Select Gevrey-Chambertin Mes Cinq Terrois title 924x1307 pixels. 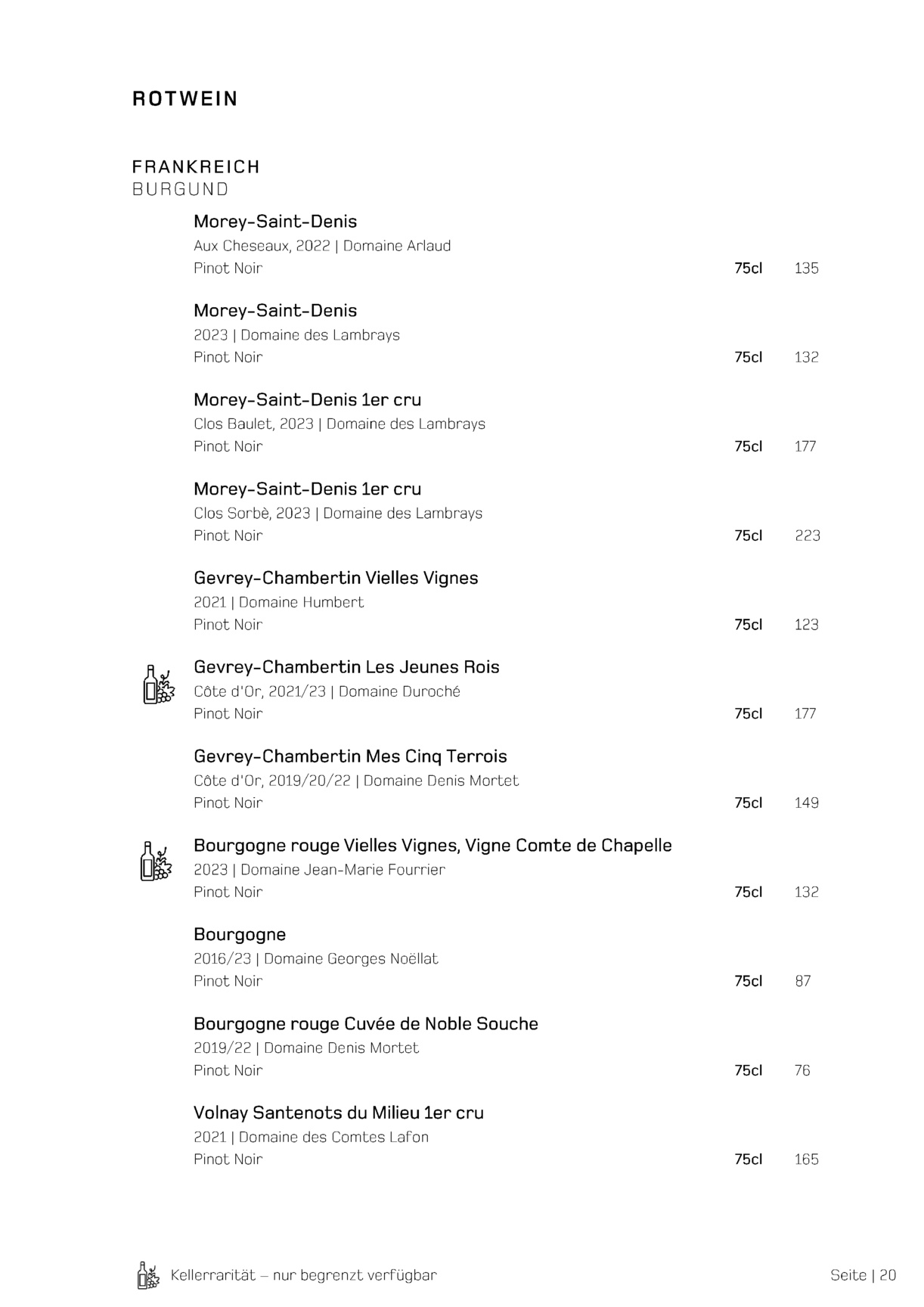pyautogui.click(x=350, y=756)
